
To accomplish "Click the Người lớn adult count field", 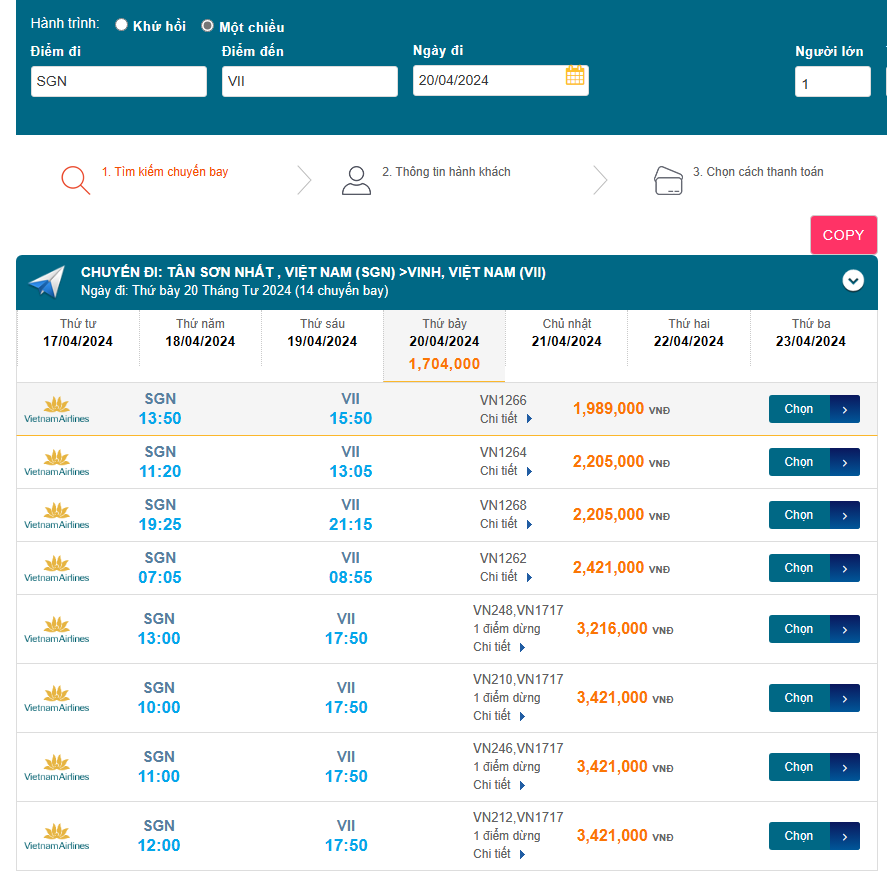I will (x=832, y=83).
